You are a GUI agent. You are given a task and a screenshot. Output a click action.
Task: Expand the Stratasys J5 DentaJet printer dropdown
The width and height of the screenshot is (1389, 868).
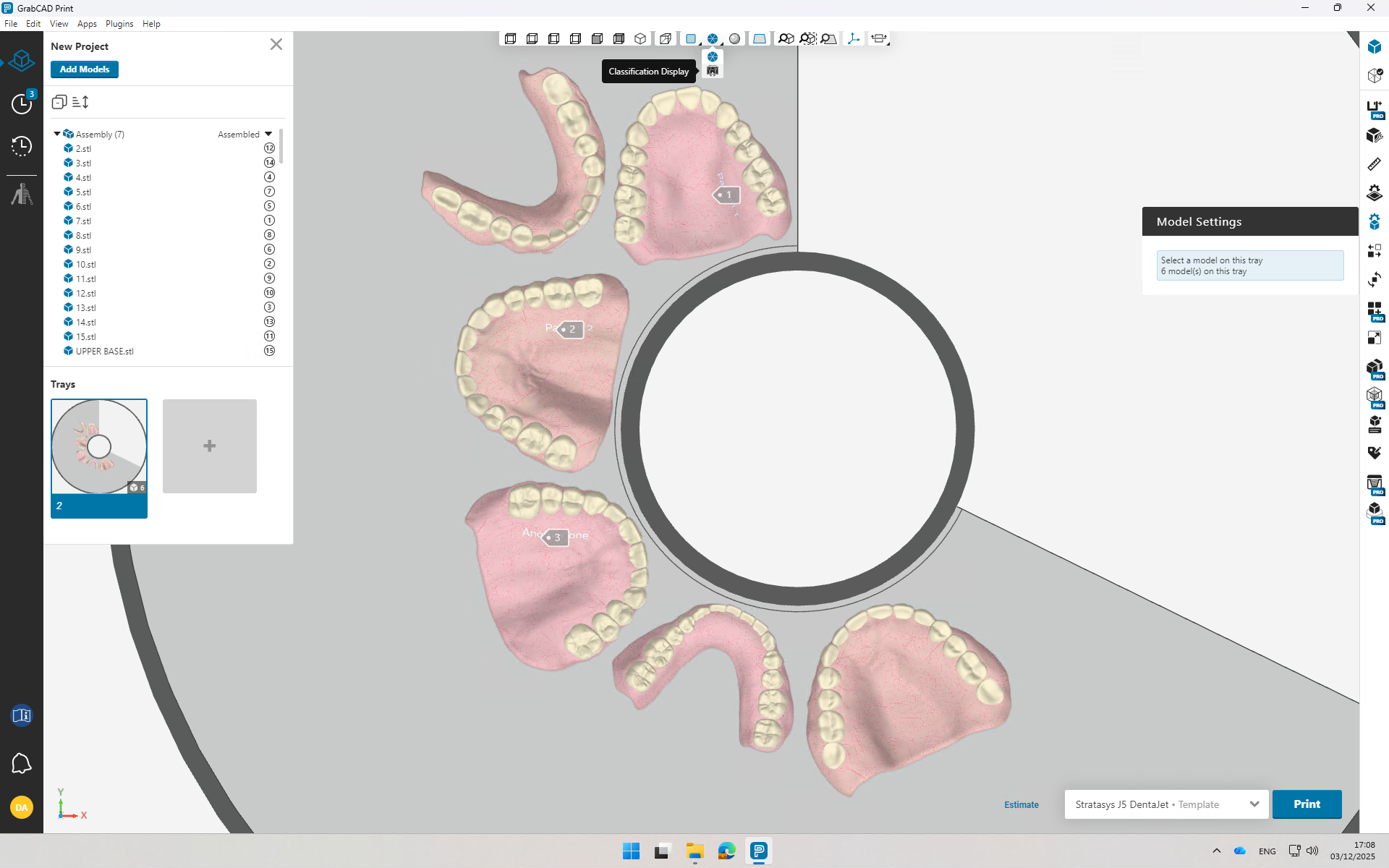pos(1254,804)
